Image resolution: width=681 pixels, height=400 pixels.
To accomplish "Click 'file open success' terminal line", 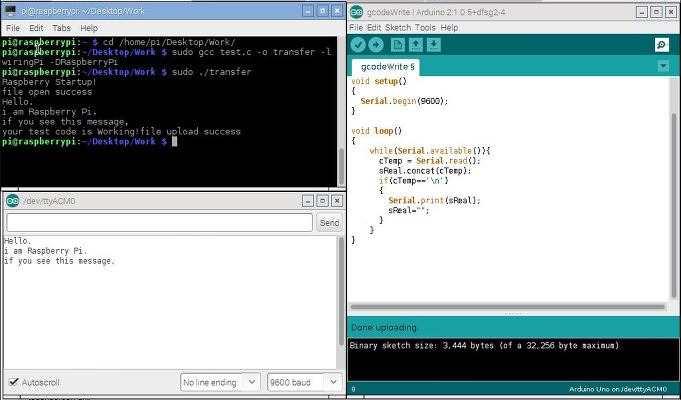I will (47, 92).
